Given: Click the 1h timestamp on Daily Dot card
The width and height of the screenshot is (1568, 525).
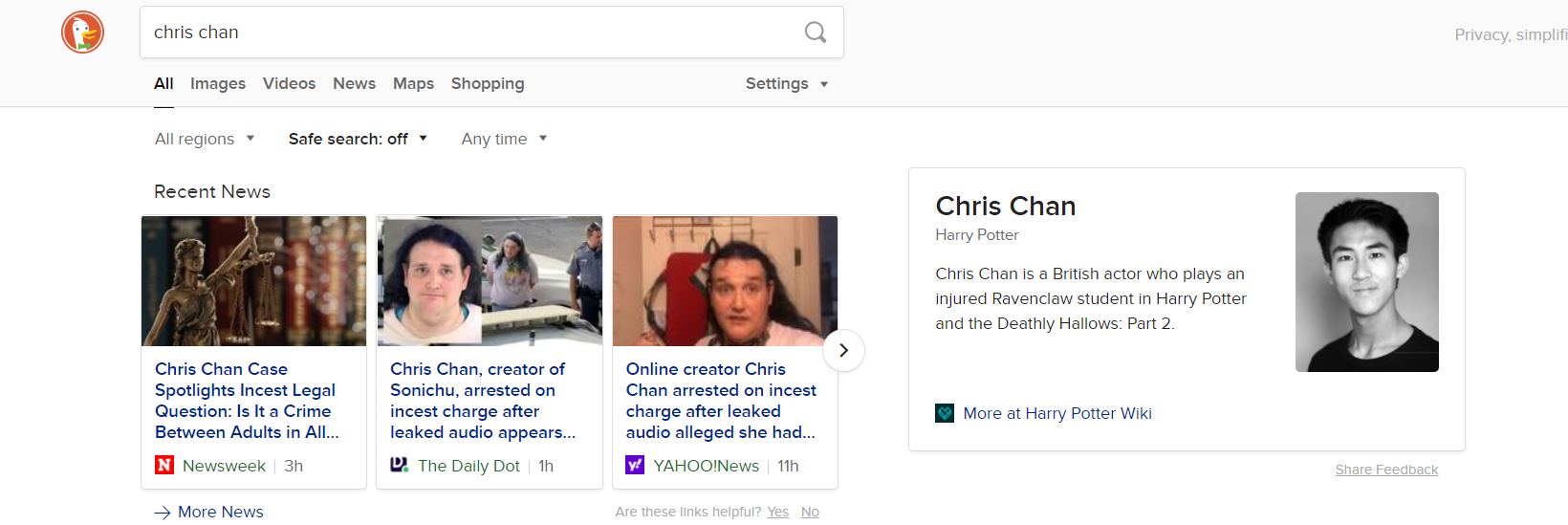Looking at the screenshot, I should pyautogui.click(x=546, y=466).
